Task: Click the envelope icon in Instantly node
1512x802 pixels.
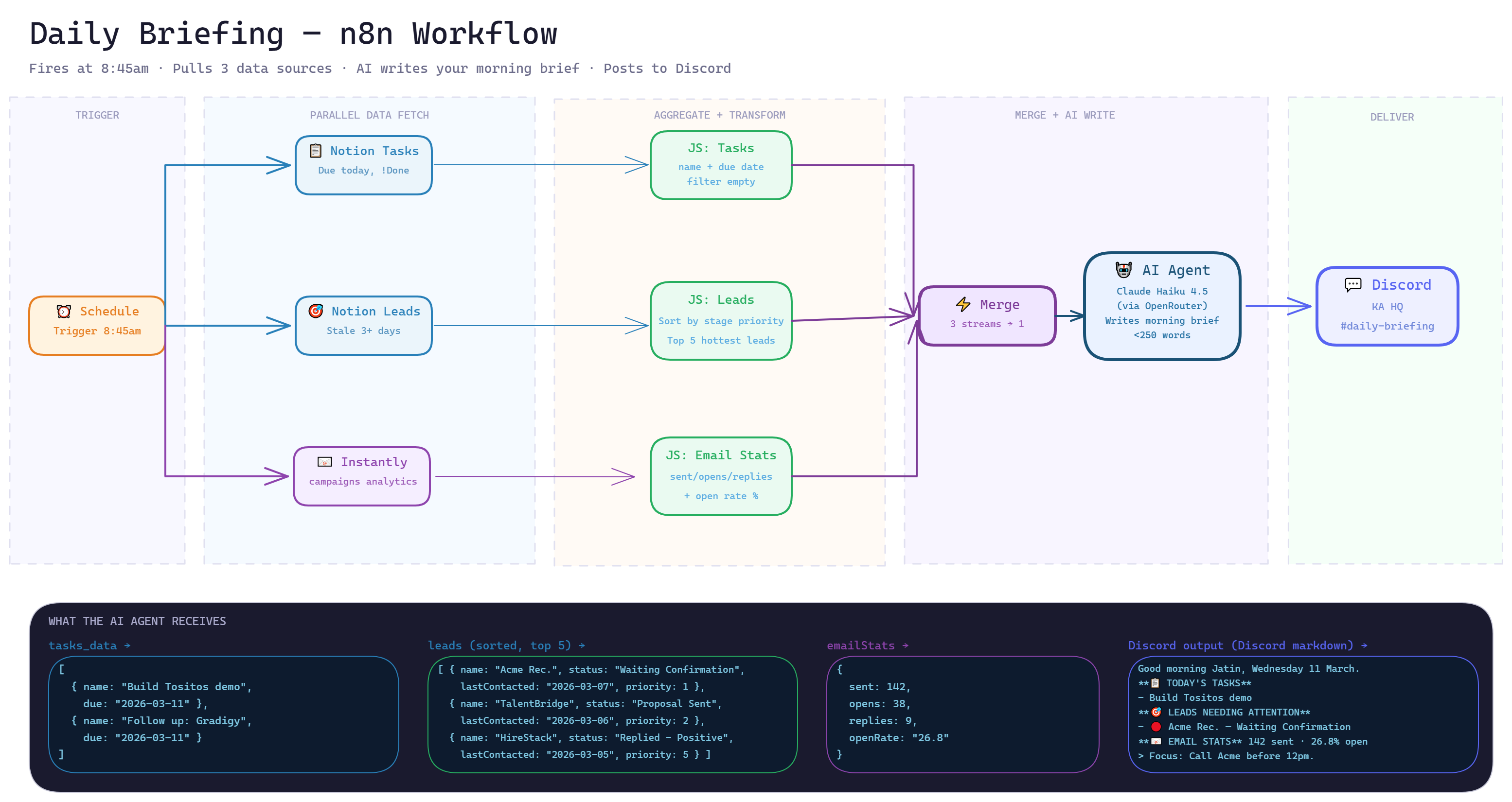Action: click(x=324, y=462)
